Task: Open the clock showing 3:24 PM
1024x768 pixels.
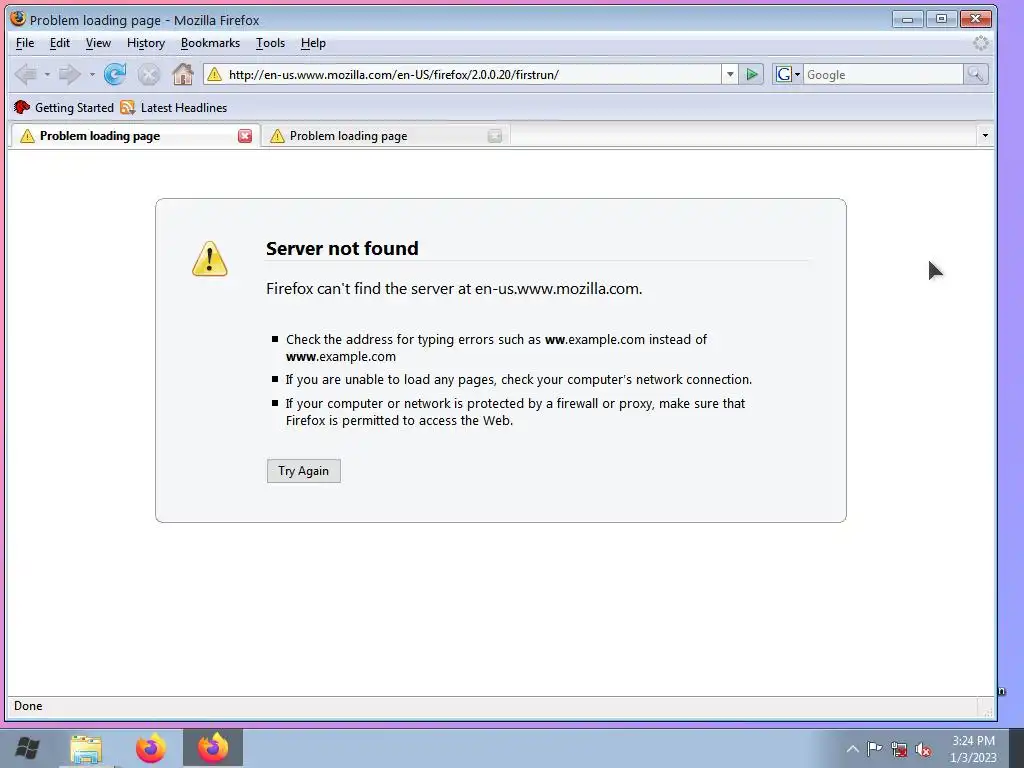Action: coord(973,749)
